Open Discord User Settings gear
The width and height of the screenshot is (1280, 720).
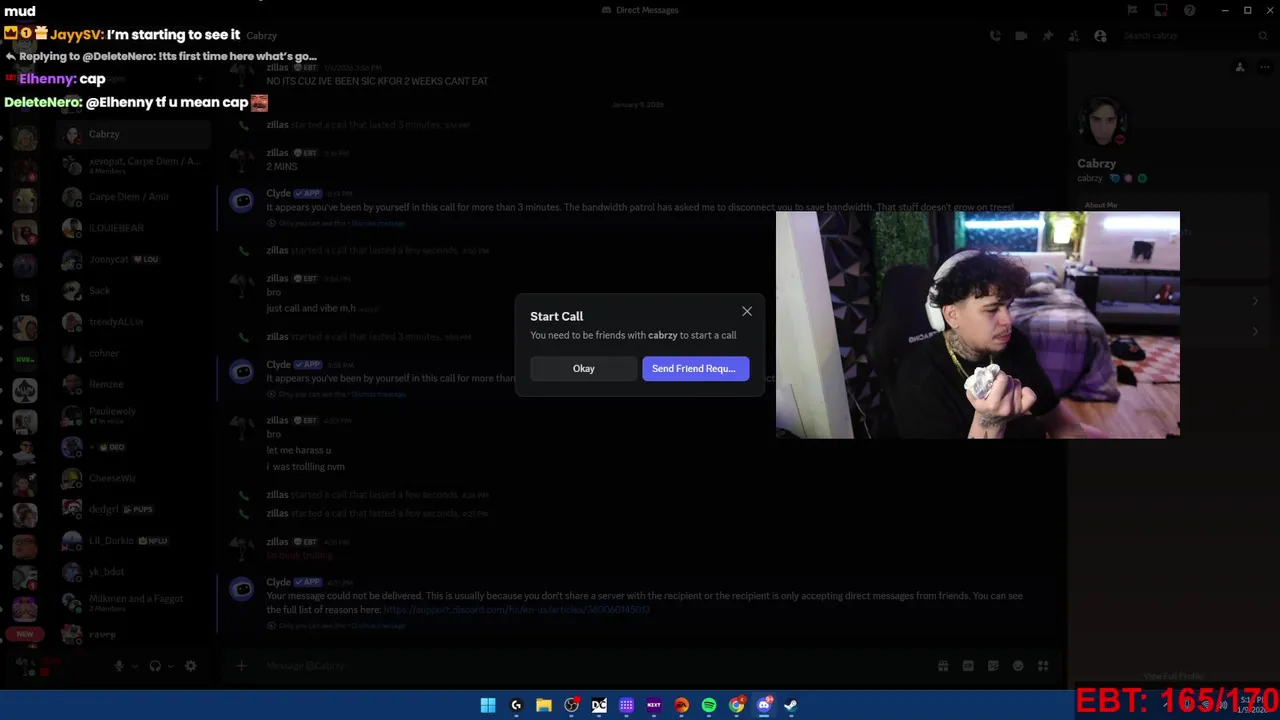coord(191,666)
